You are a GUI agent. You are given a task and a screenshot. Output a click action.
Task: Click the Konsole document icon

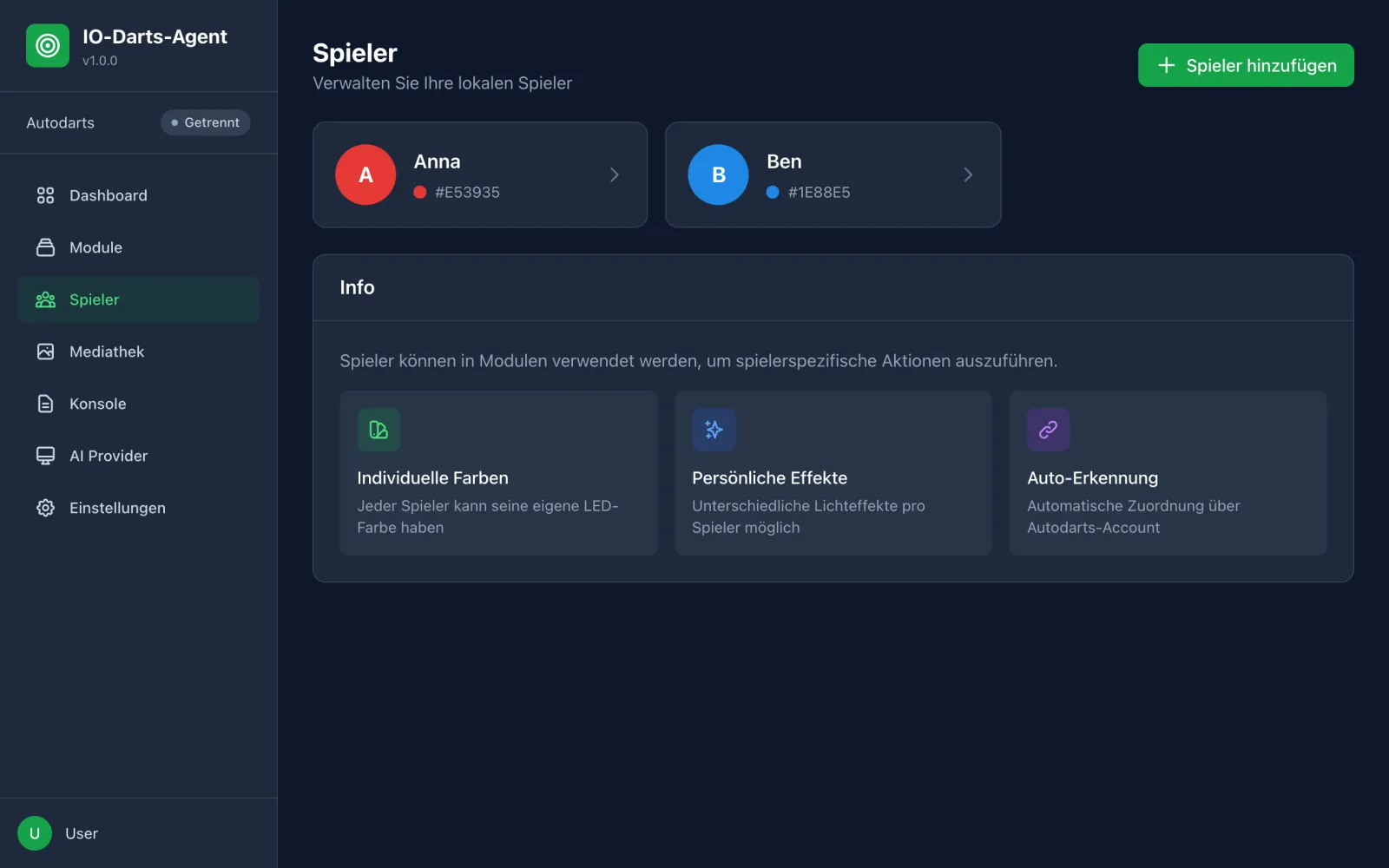(x=45, y=404)
